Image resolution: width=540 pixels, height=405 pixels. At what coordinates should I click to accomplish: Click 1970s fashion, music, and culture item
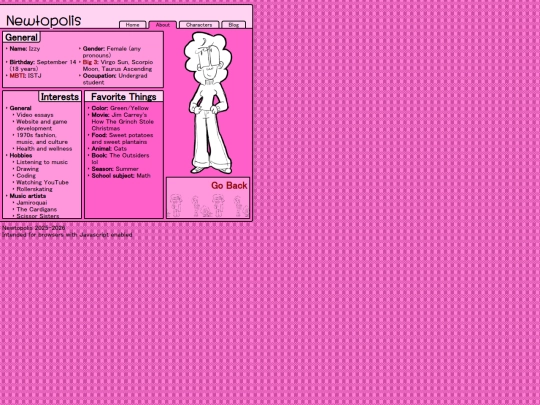click(x=42, y=138)
